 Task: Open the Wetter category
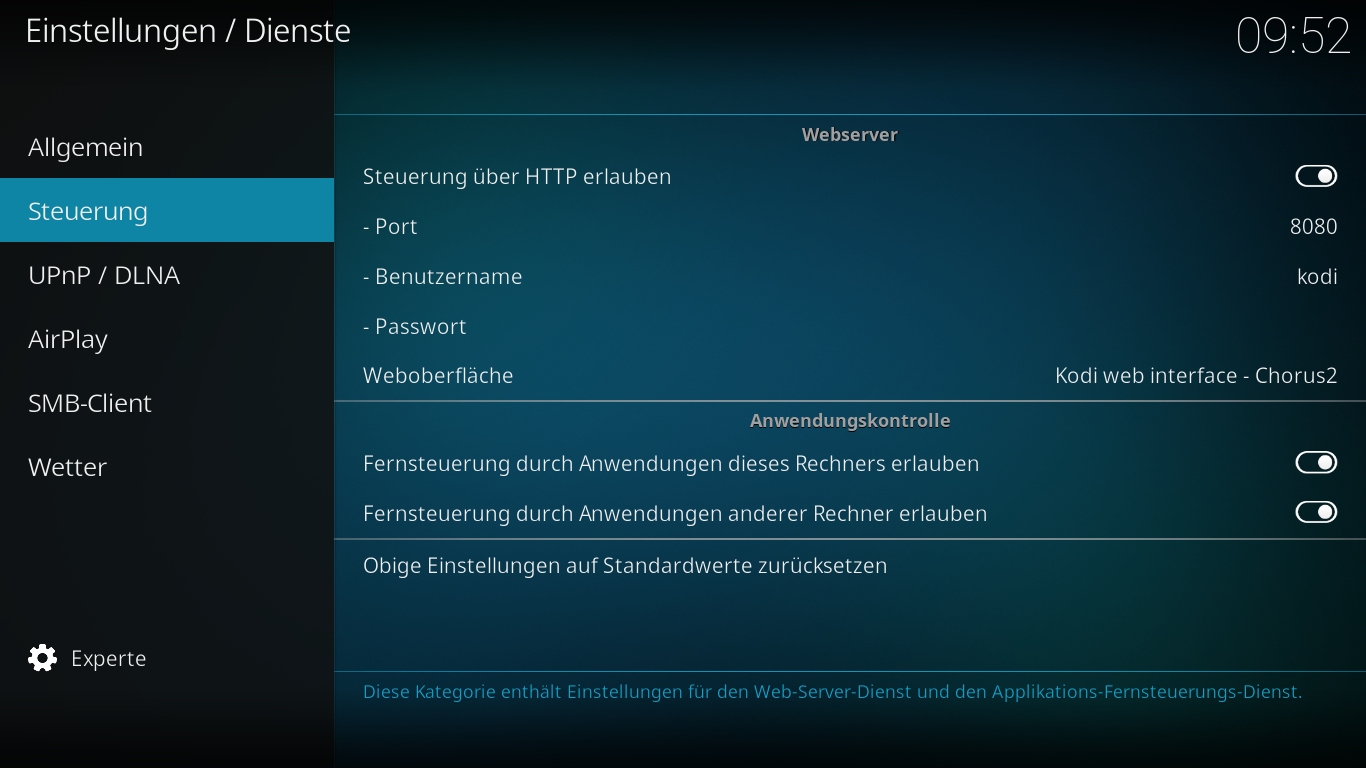point(67,467)
